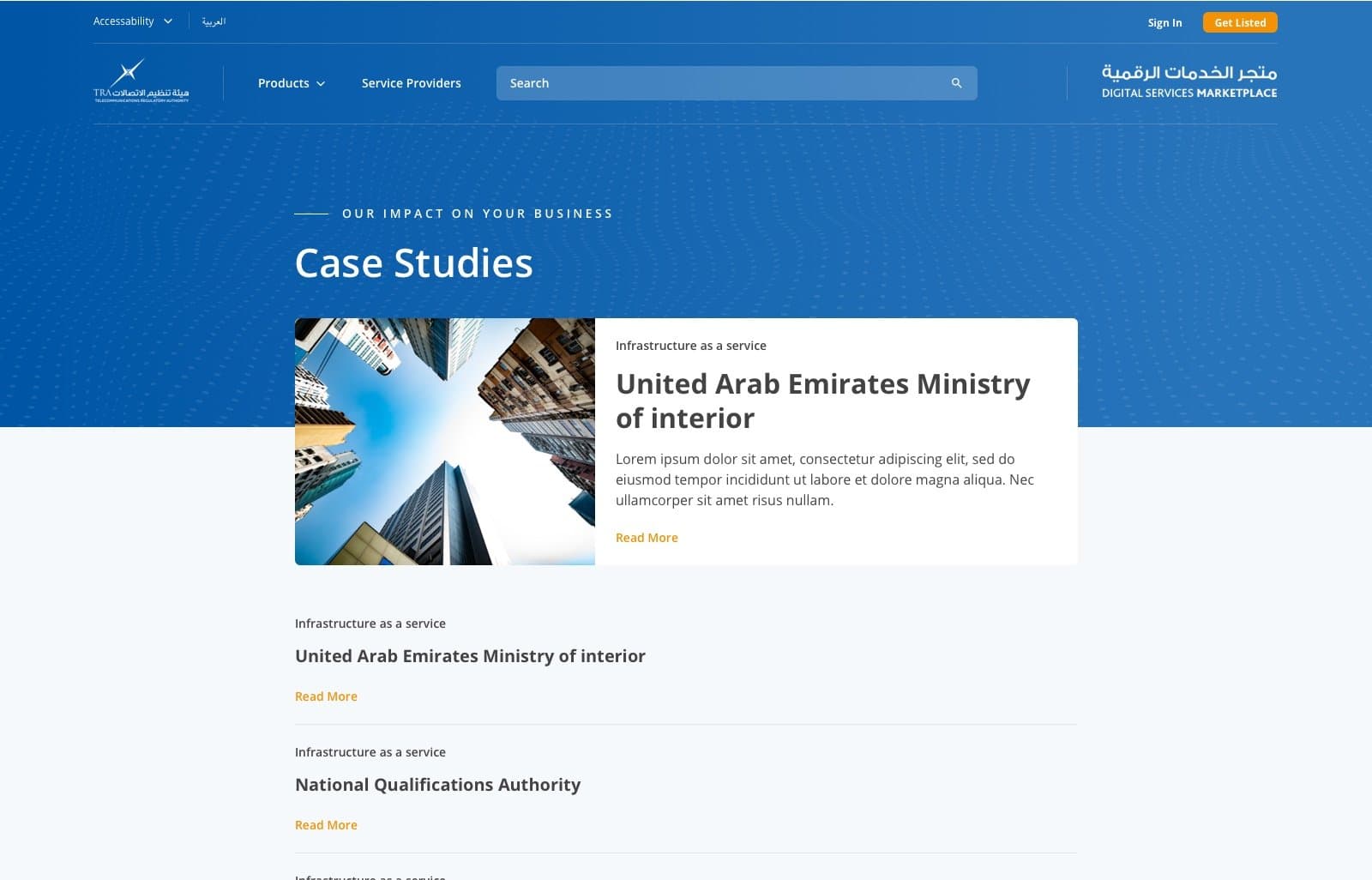The image size is (1372, 880).
Task: Open 'United Arab Emirates Ministry of interior' list title
Action: point(470,656)
